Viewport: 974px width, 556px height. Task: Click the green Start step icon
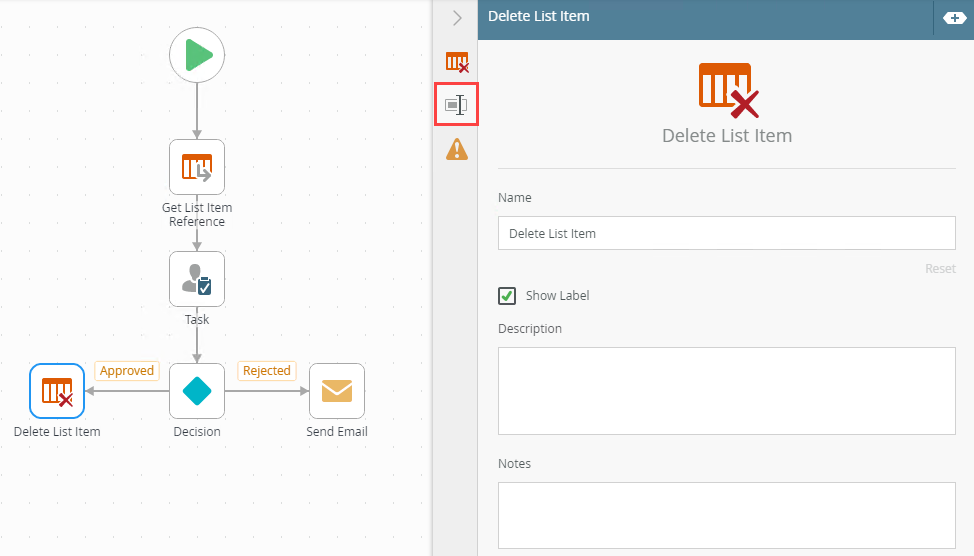(x=197, y=55)
